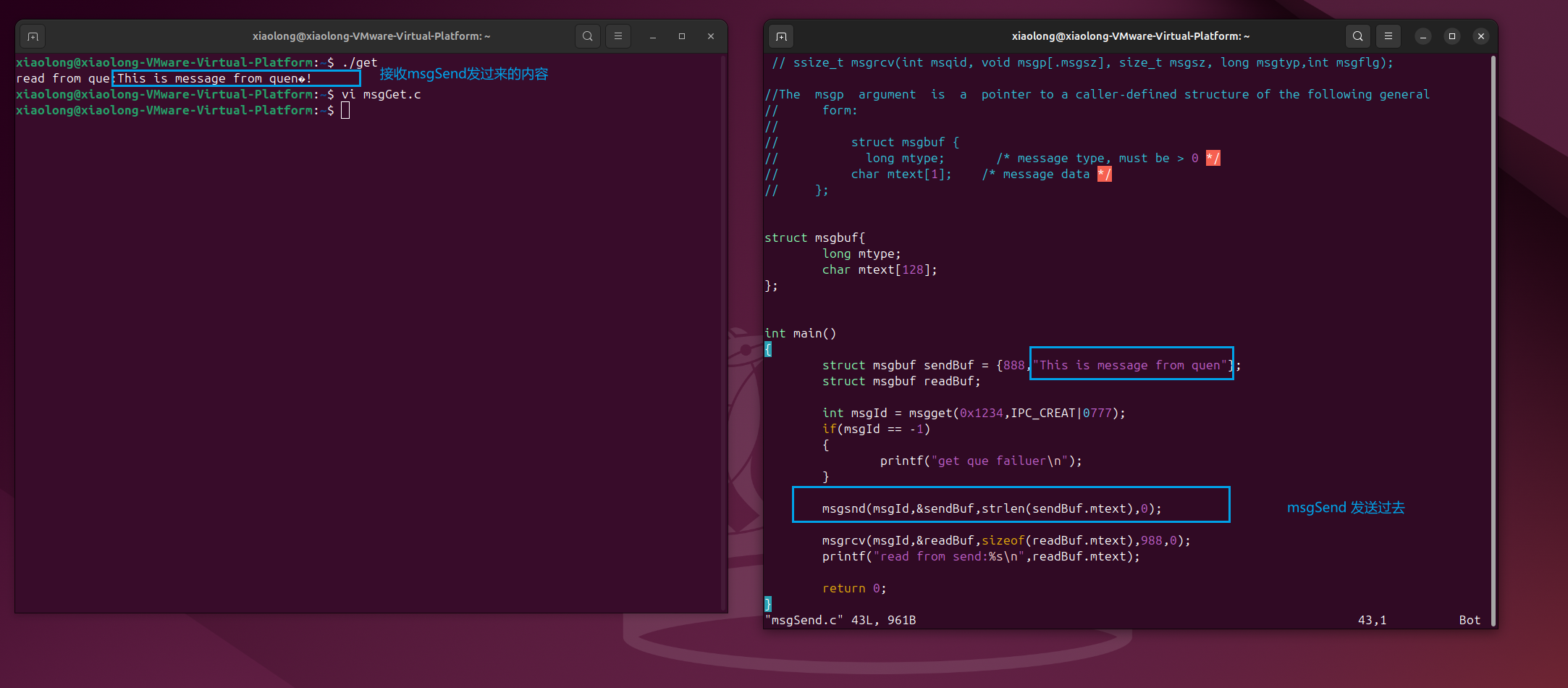Image resolution: width=1568 pixels, height=688 pixels.
Task: Click vim status '"msgSend.c" 43L, 961B'
Action: pyautogui.click(x=840, y=621)
